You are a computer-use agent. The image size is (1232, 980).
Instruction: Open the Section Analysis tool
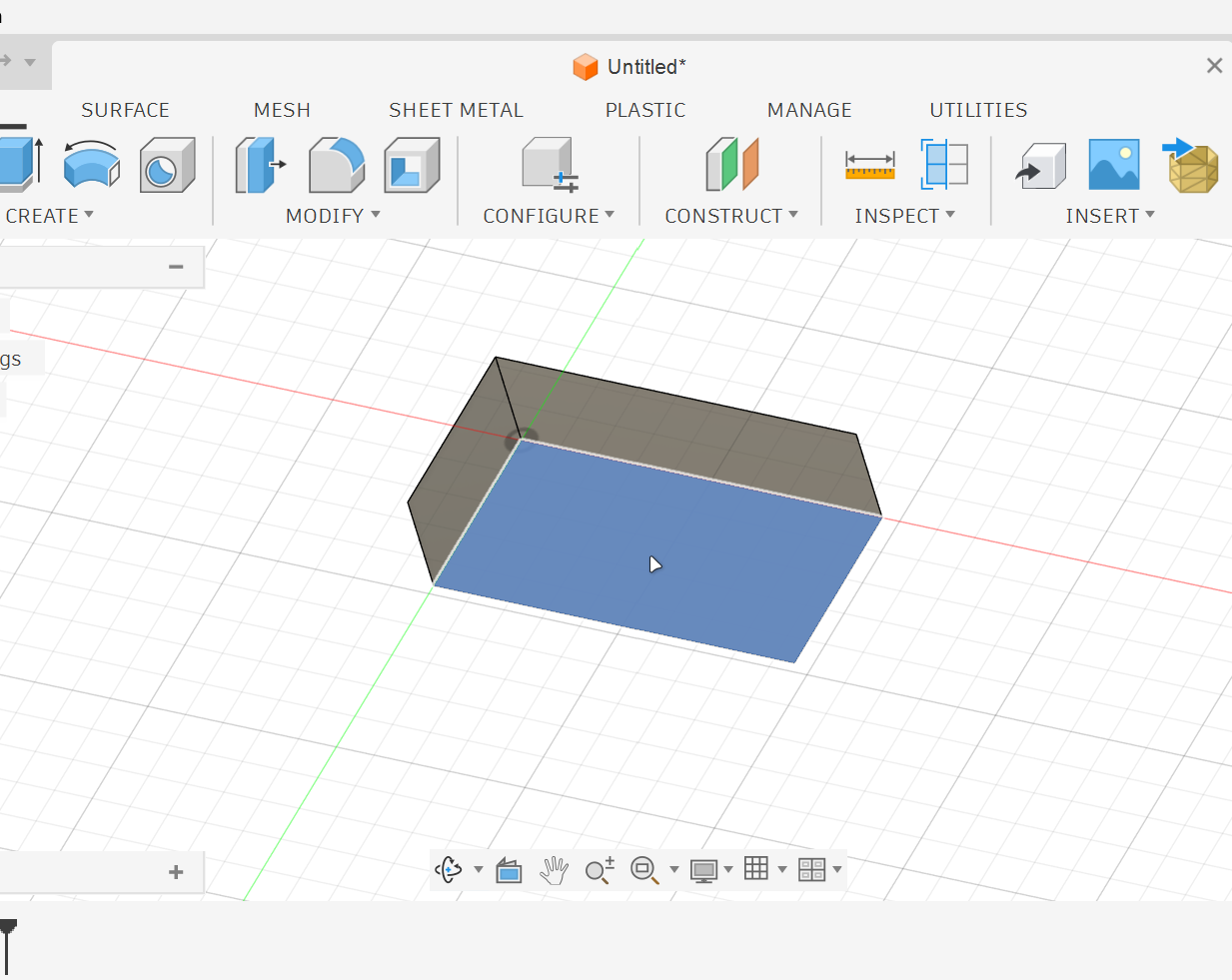point(944,165)
